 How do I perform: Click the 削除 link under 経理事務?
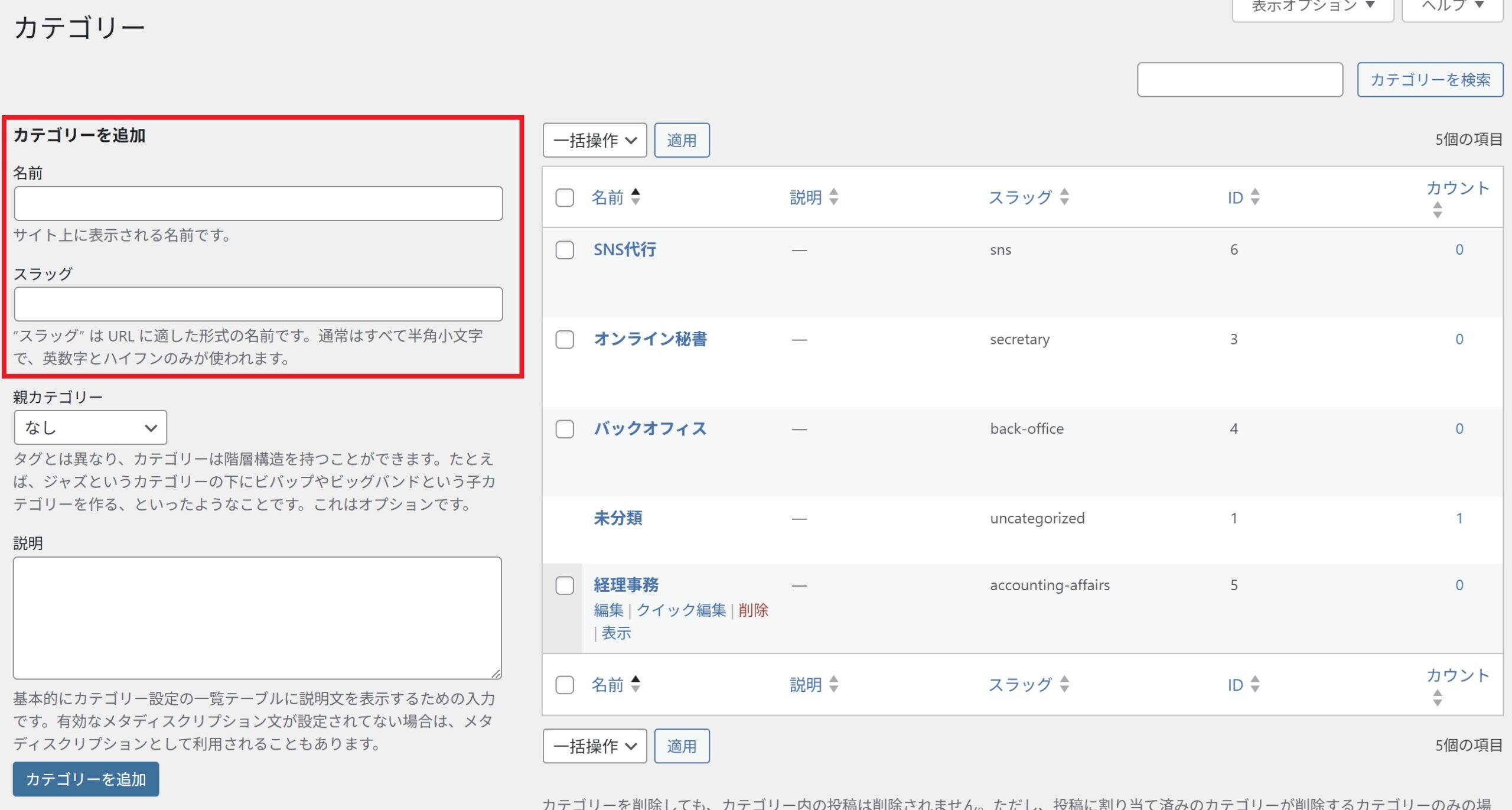point(753,610)
